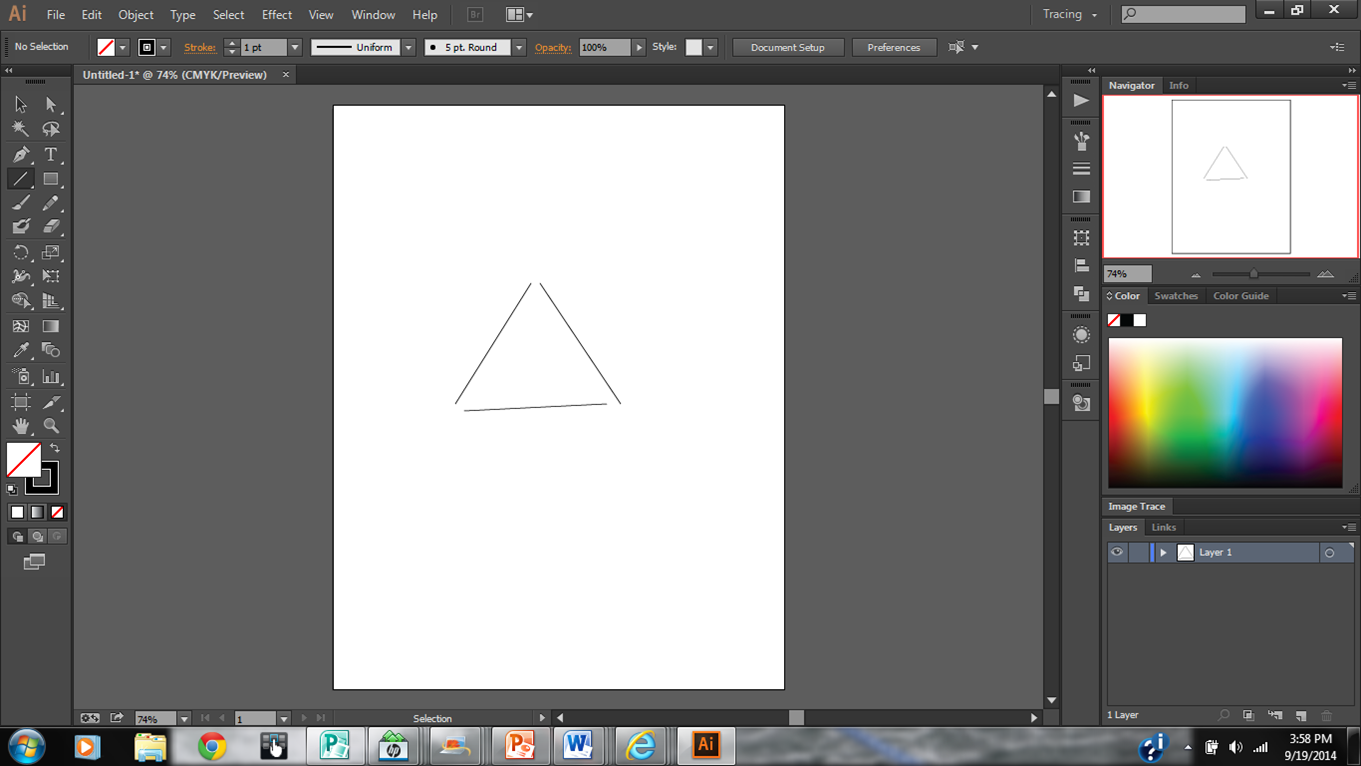Viewport: 1361px width, 766px height.
Task: Select the Shape Builder tool
Action: pyautogui.click(x=21, y=301)
